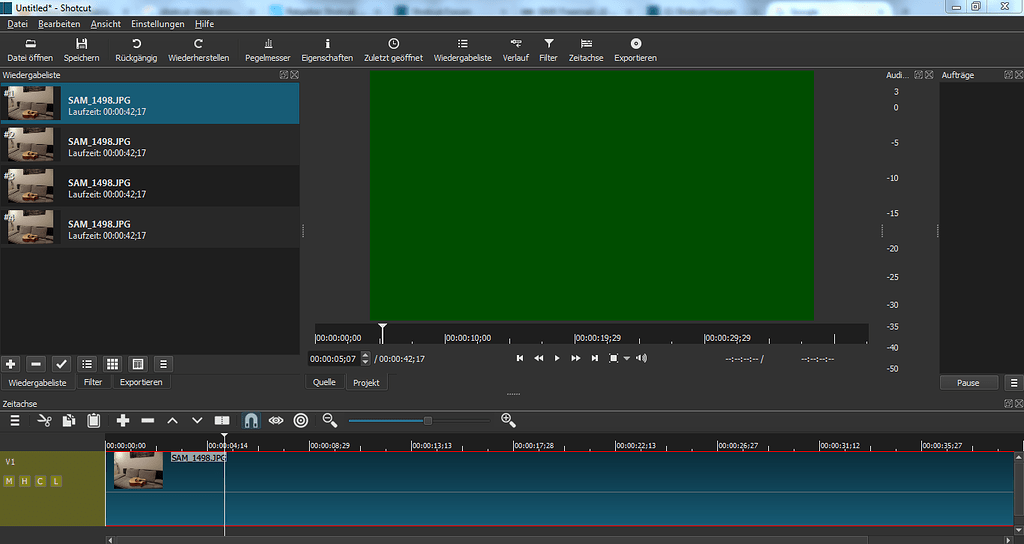
Task: Split clip at playhead icon
Action: (222, 421)
